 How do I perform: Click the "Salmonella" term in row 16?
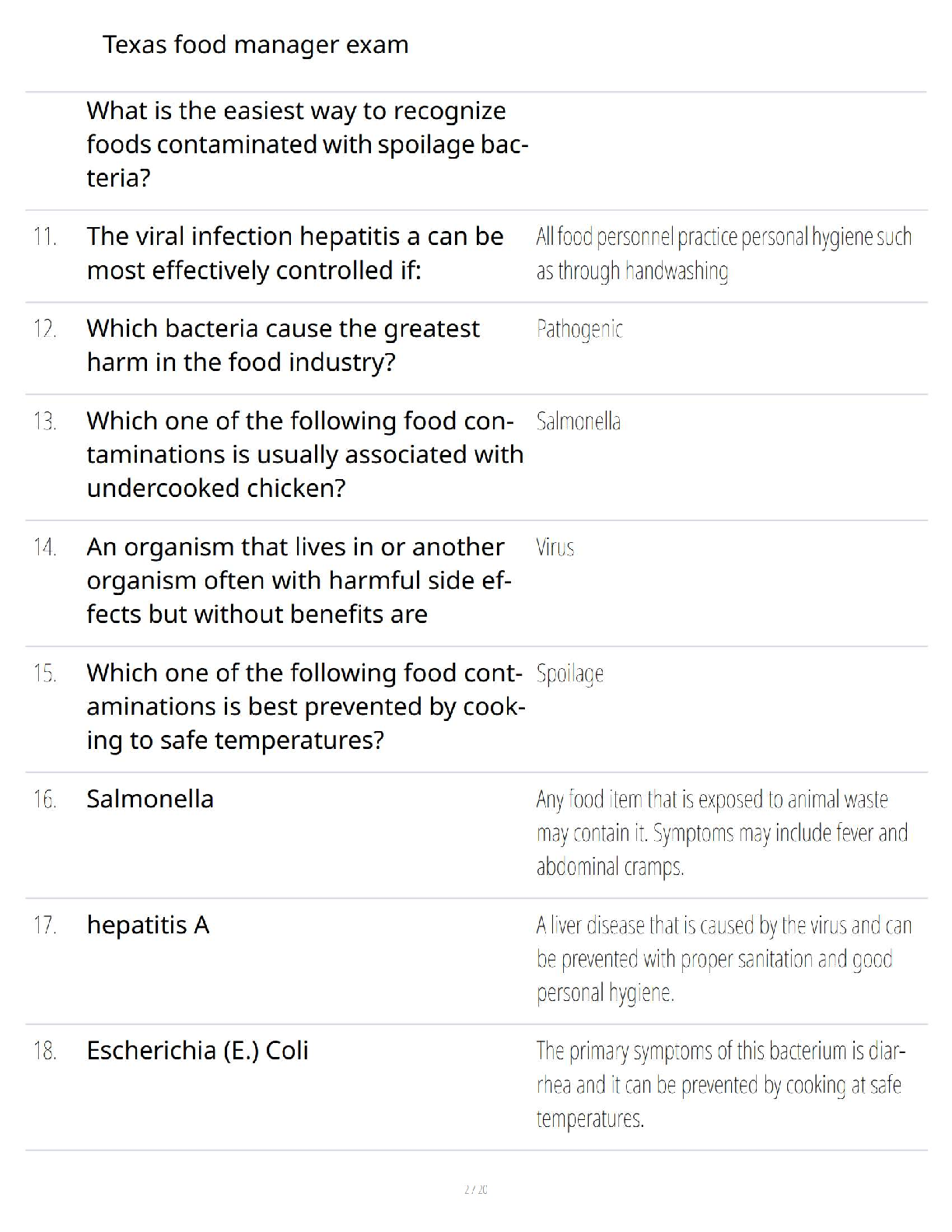150,800
